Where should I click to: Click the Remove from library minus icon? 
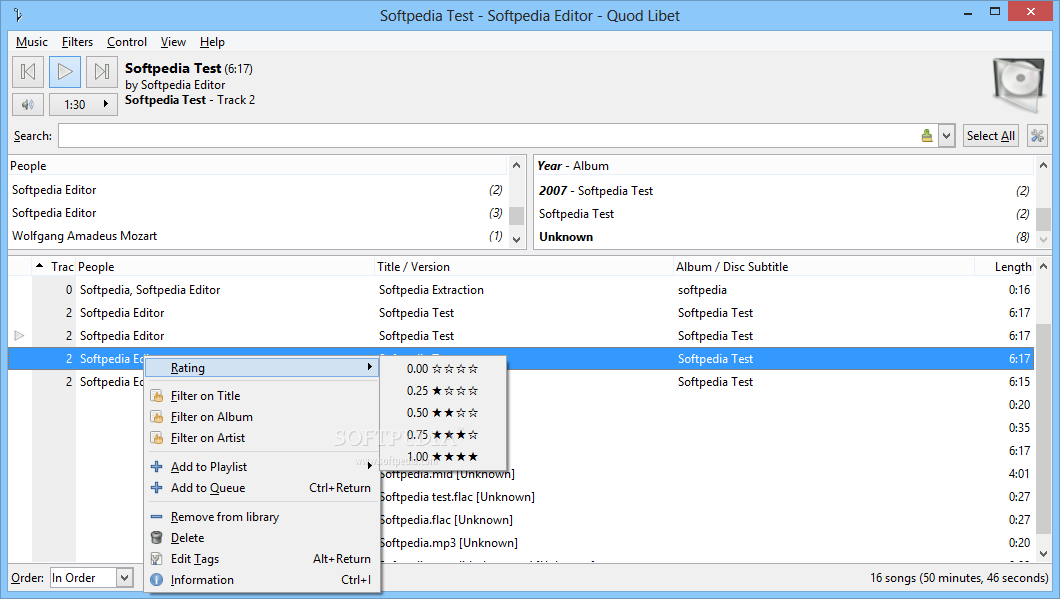(157, 517)
